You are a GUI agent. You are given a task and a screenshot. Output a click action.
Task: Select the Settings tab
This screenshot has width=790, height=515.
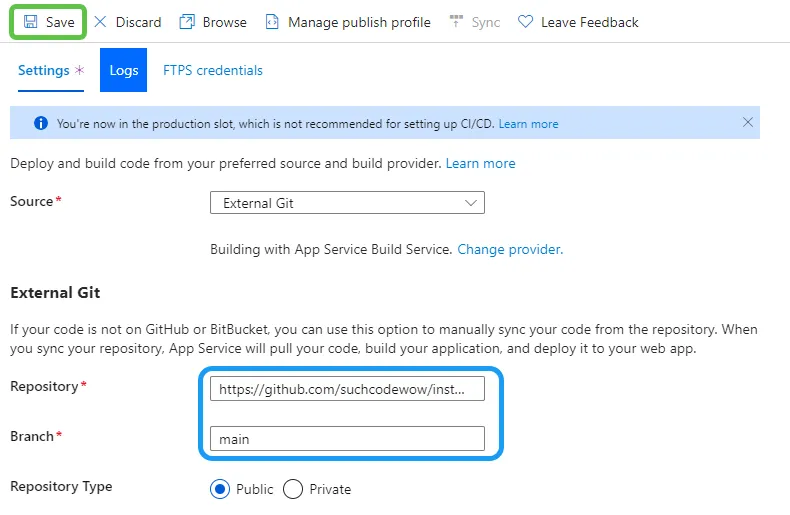pyautogui.click(x=44, y=71)
